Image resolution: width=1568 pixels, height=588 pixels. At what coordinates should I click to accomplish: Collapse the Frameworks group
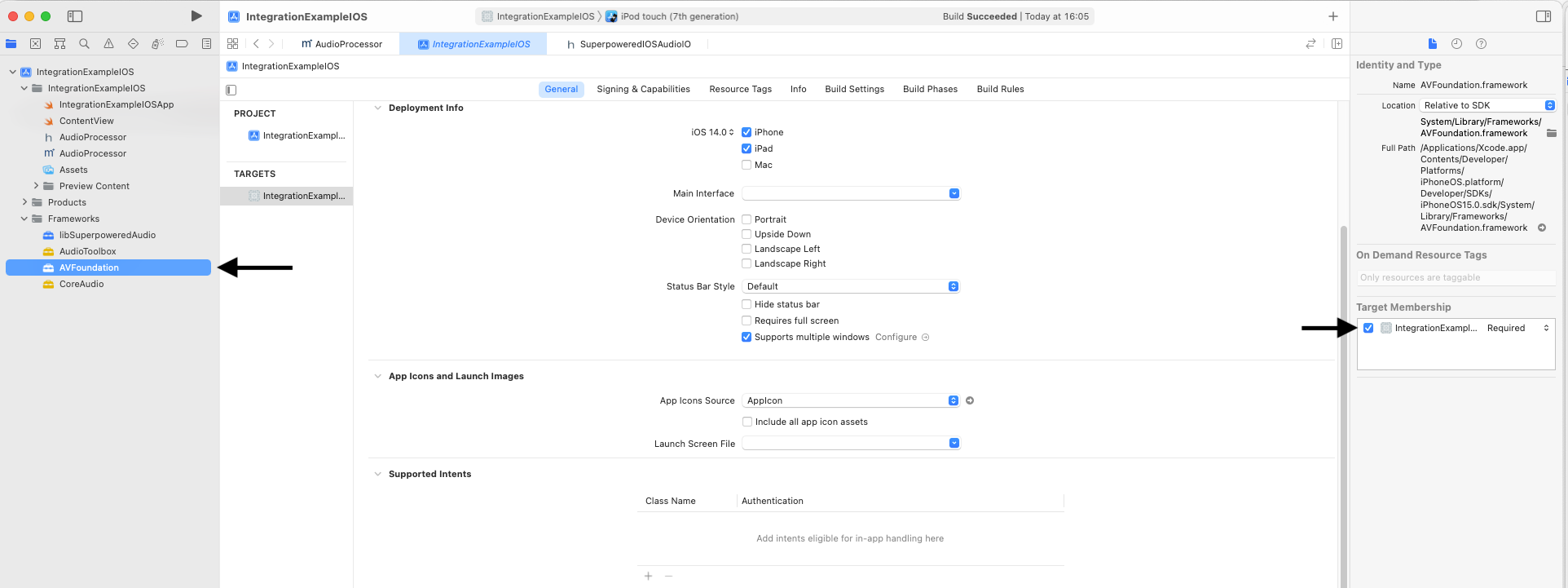pos(24,219)
